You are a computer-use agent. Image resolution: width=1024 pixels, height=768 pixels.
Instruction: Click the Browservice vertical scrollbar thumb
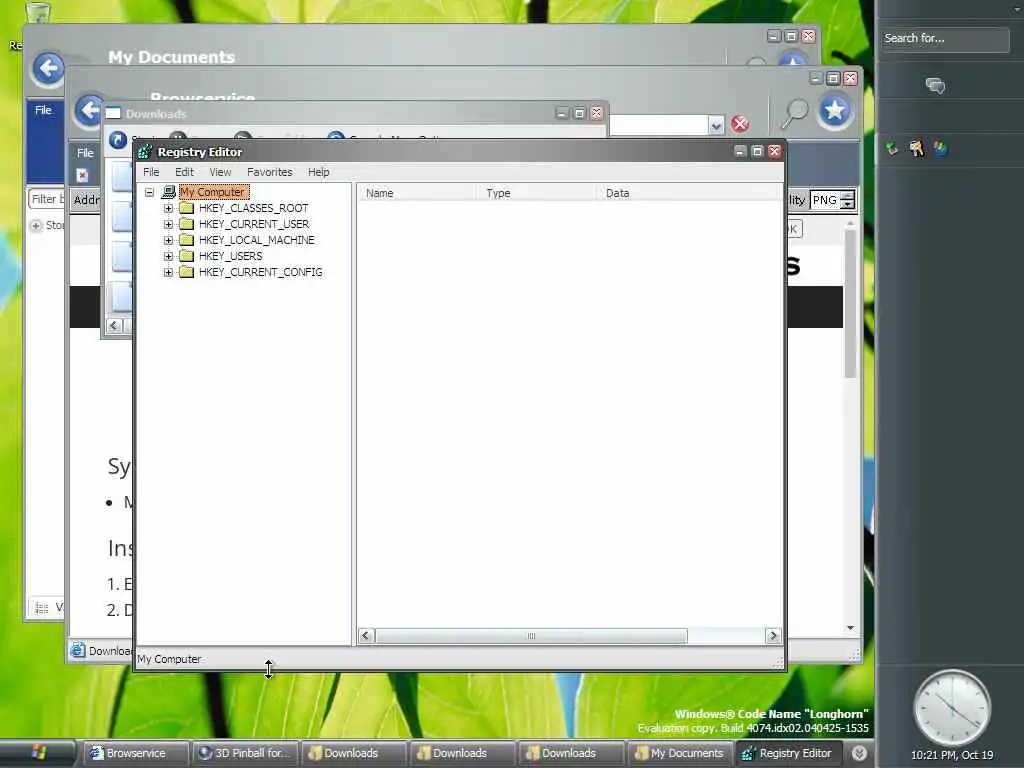click(850, 303)
